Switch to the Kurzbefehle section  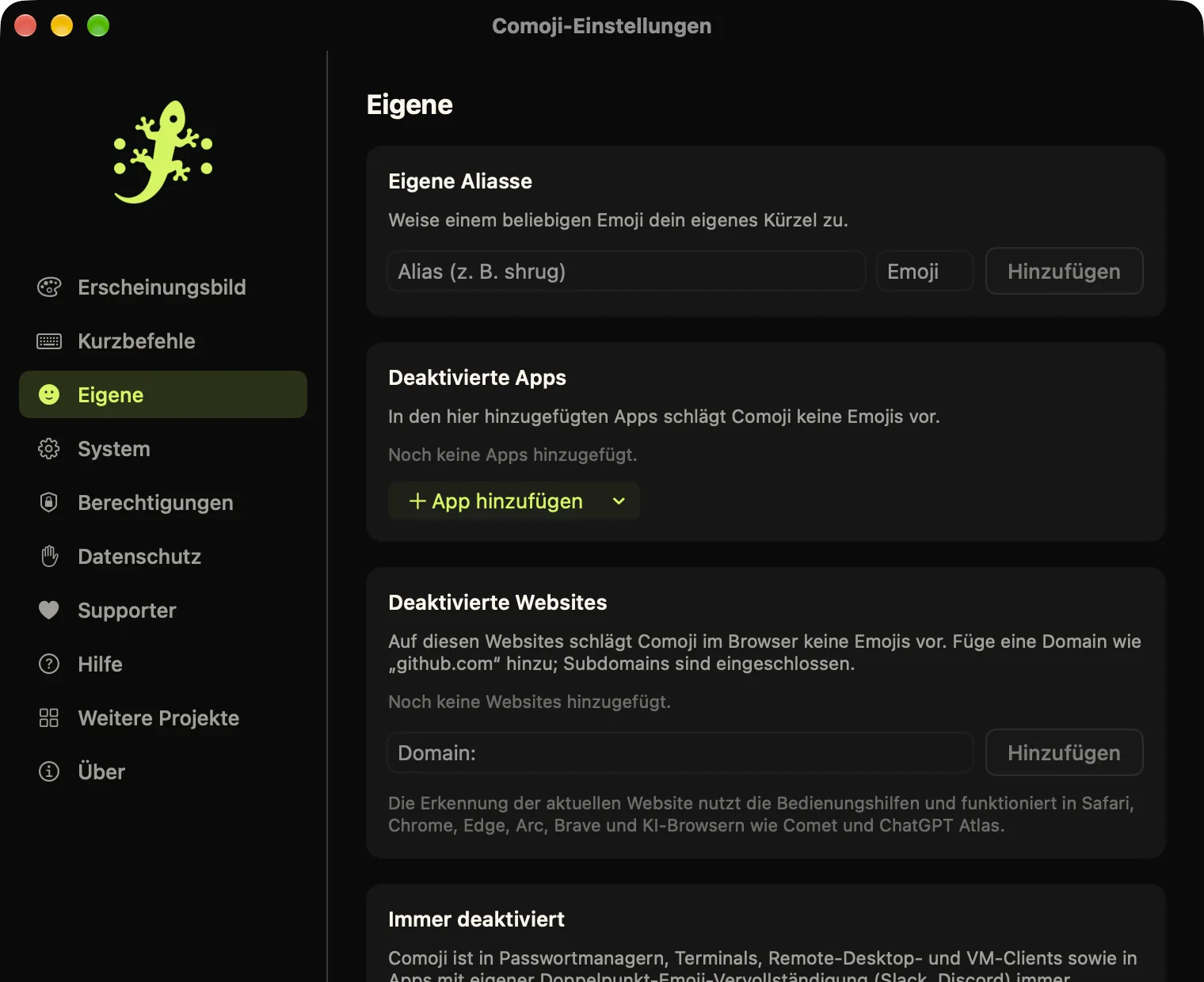(x=163, y=341)
